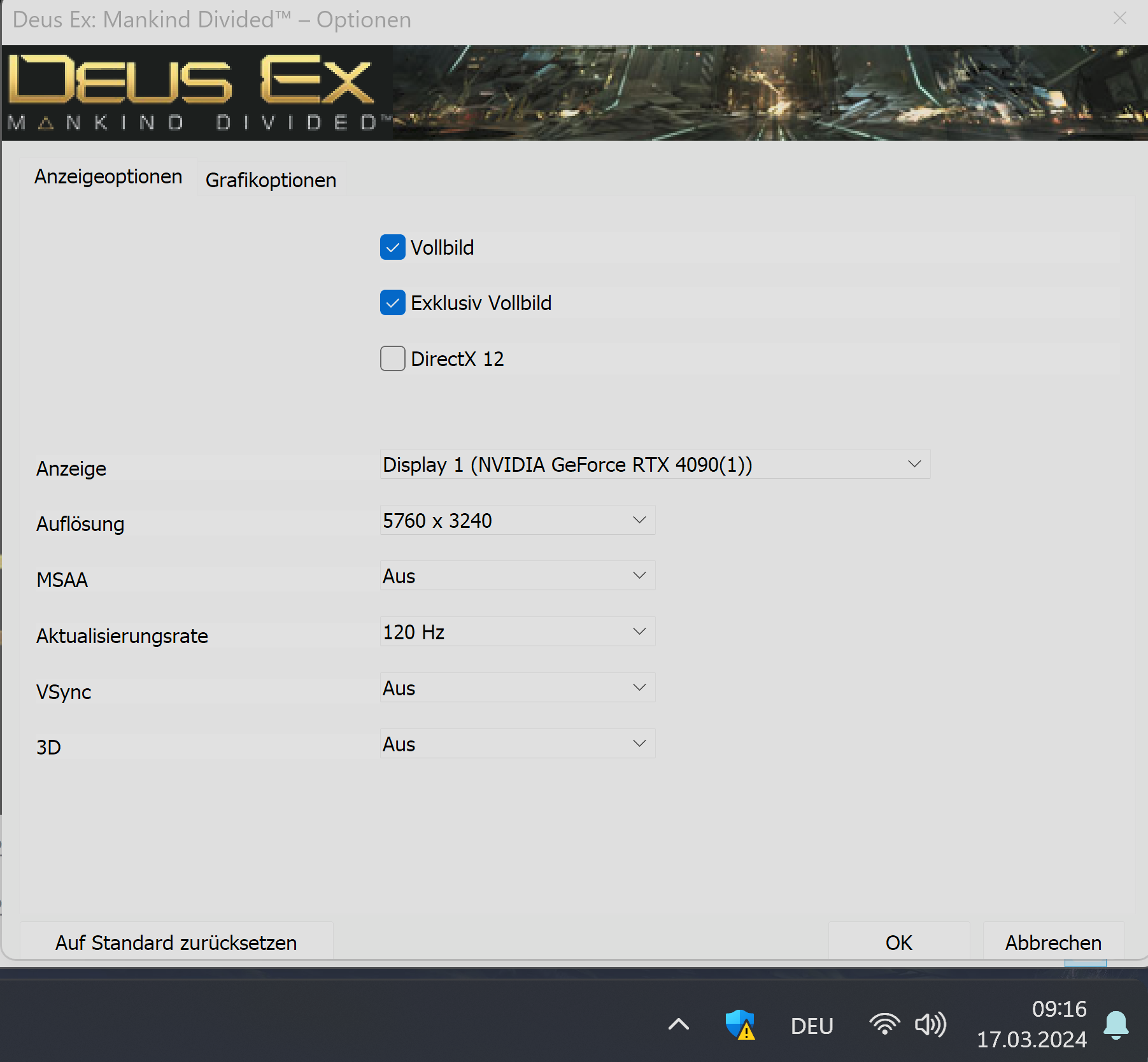Click the volume speaker tray icon
This screenshot has height=1062, width=1148.
click(x=930, y=1024)
